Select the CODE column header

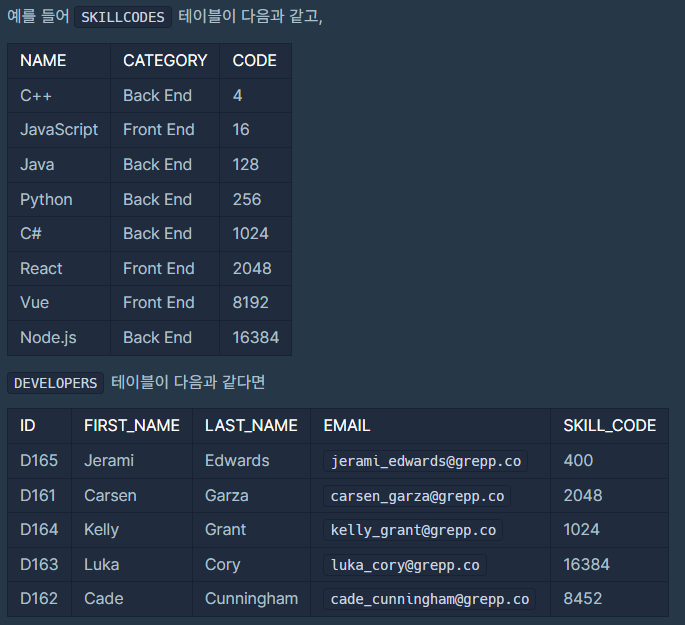point(255,60)
